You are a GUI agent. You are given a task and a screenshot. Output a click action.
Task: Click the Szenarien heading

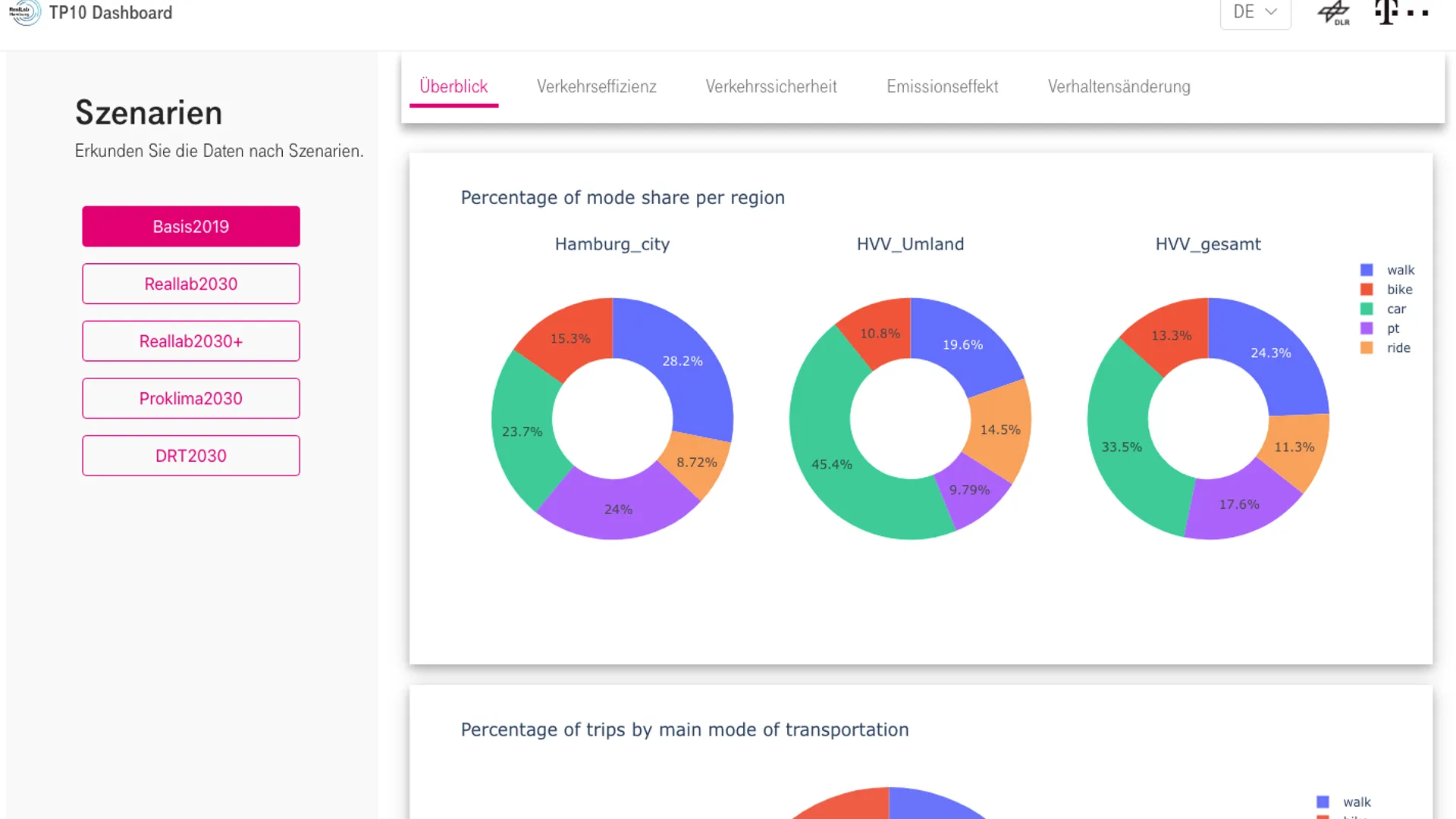point(149,113)
